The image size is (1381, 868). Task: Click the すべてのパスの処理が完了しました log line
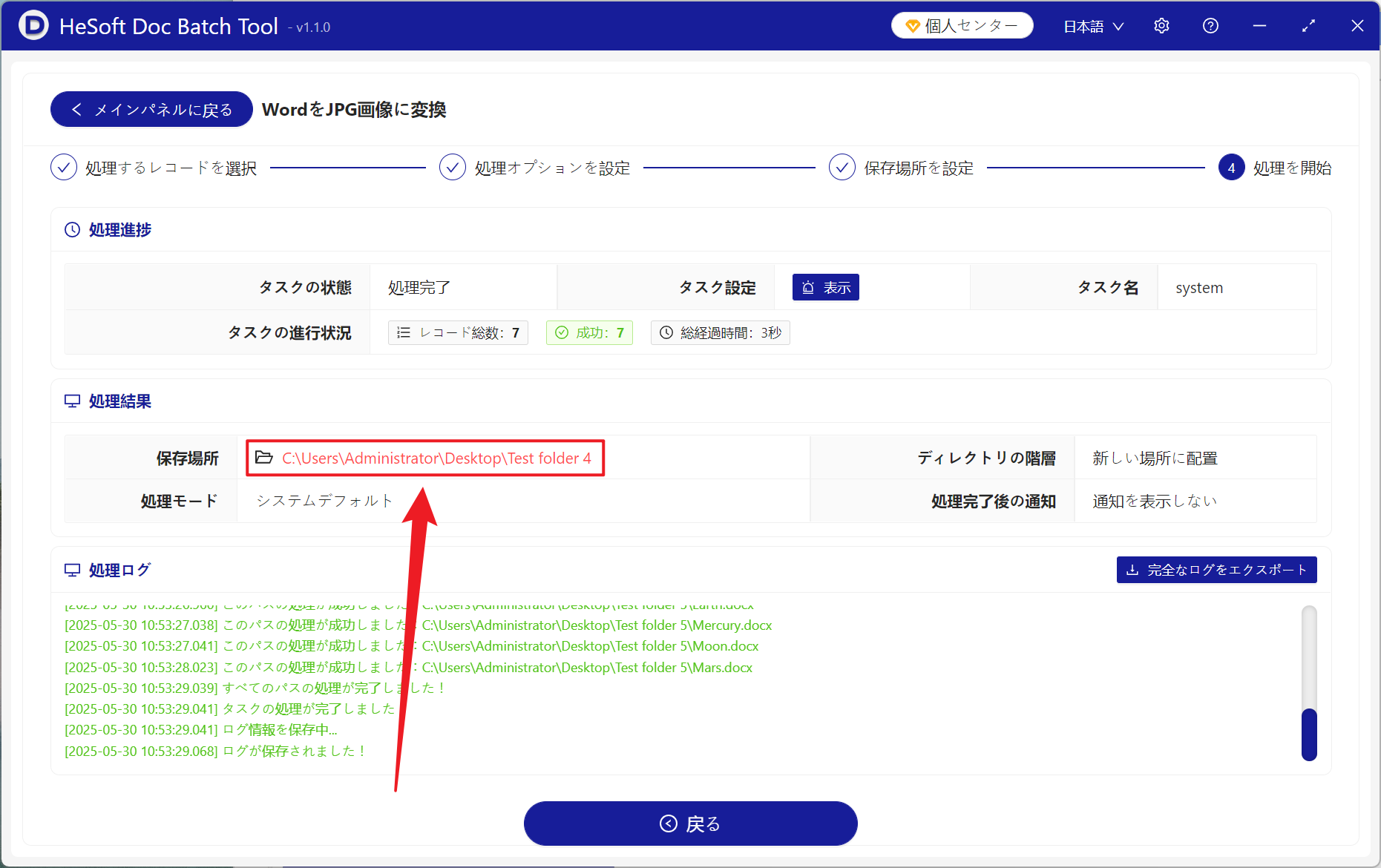point(255,688)
